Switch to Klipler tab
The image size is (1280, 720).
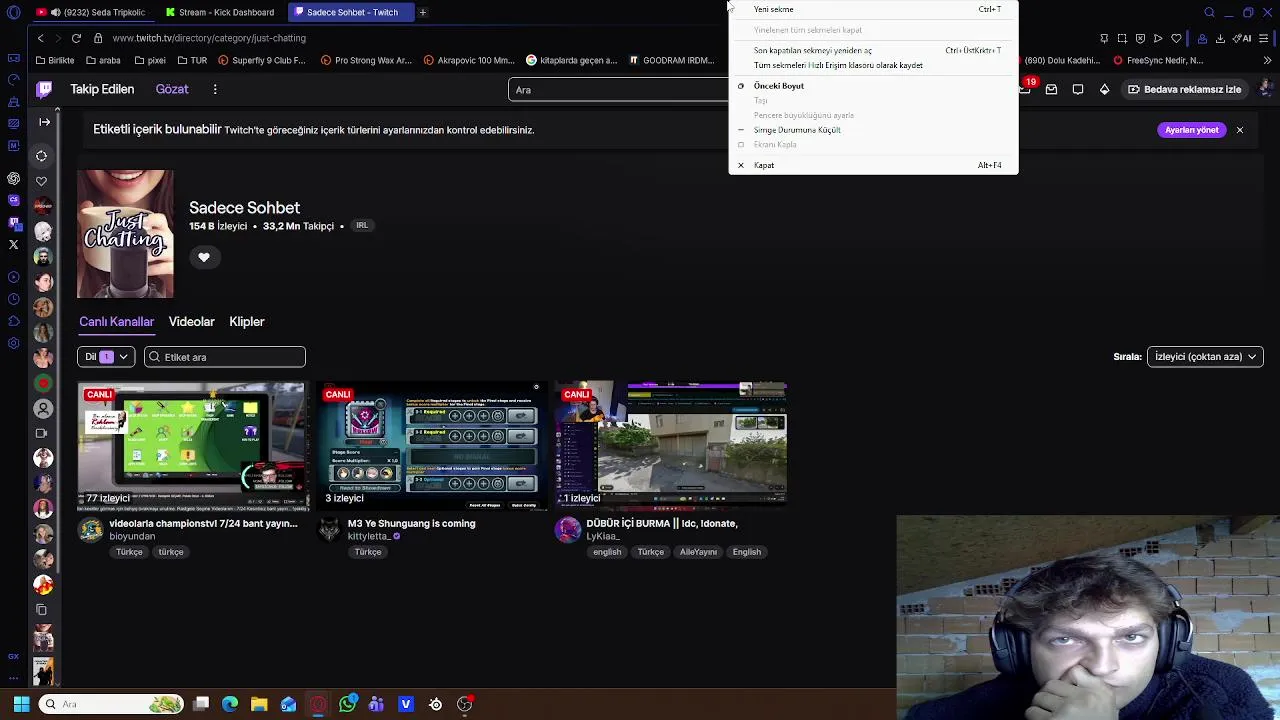pos(247,322)
